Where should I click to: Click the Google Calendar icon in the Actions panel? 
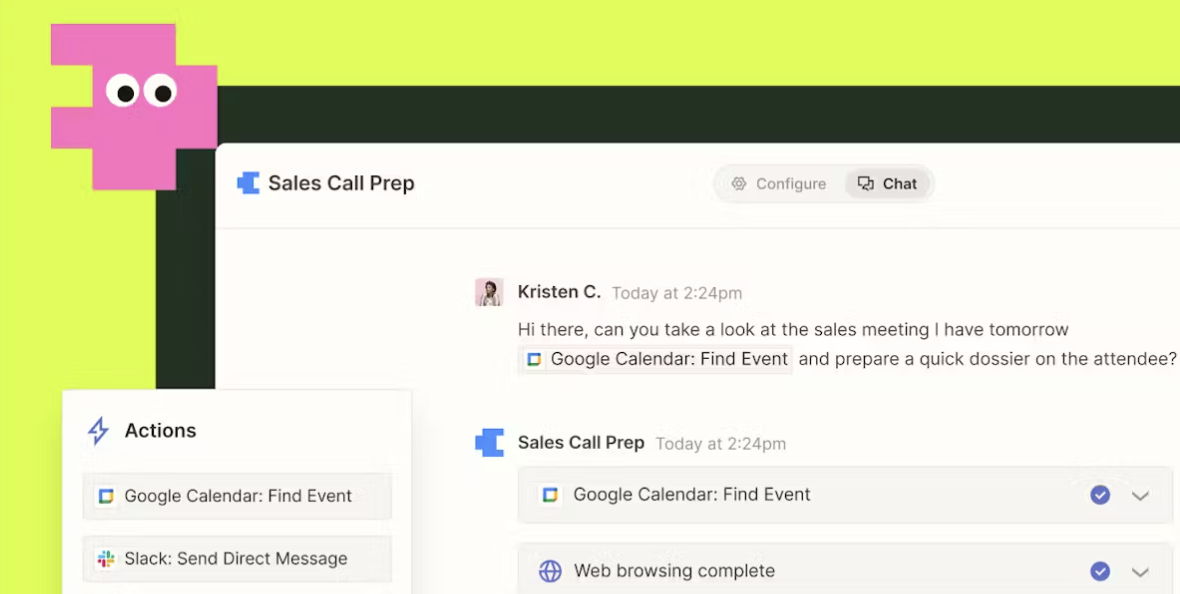click(x=106, y=496)
